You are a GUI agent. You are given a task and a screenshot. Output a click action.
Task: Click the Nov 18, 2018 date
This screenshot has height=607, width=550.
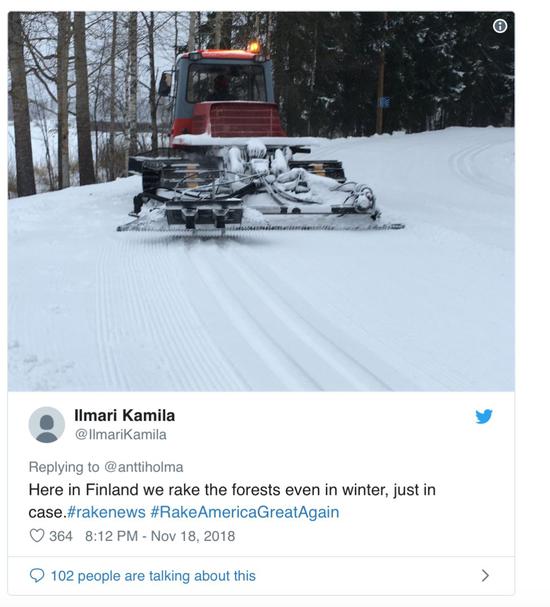[193, 536]
